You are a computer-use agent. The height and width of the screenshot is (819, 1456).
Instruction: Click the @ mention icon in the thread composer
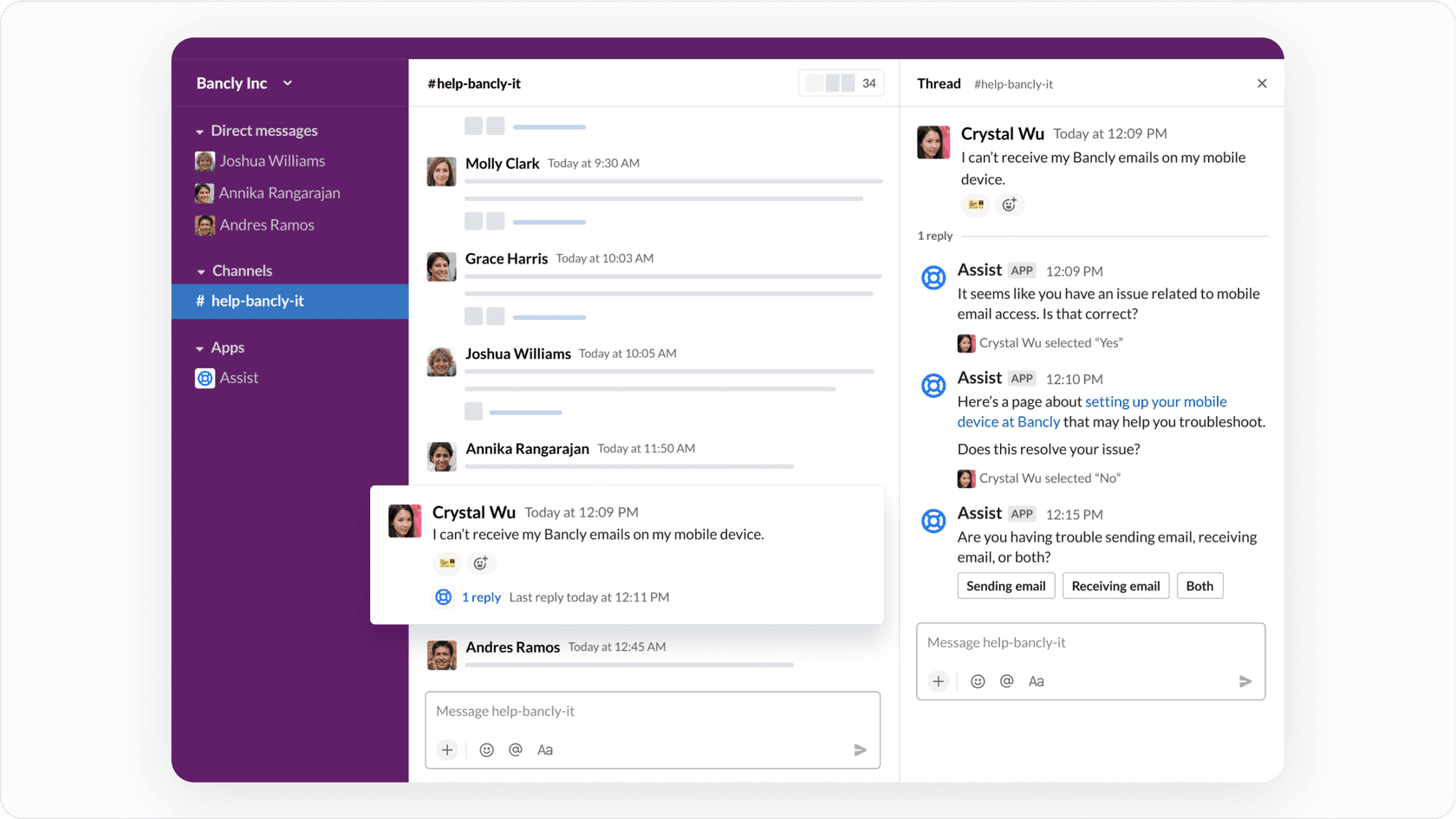tap(1006, 681)
